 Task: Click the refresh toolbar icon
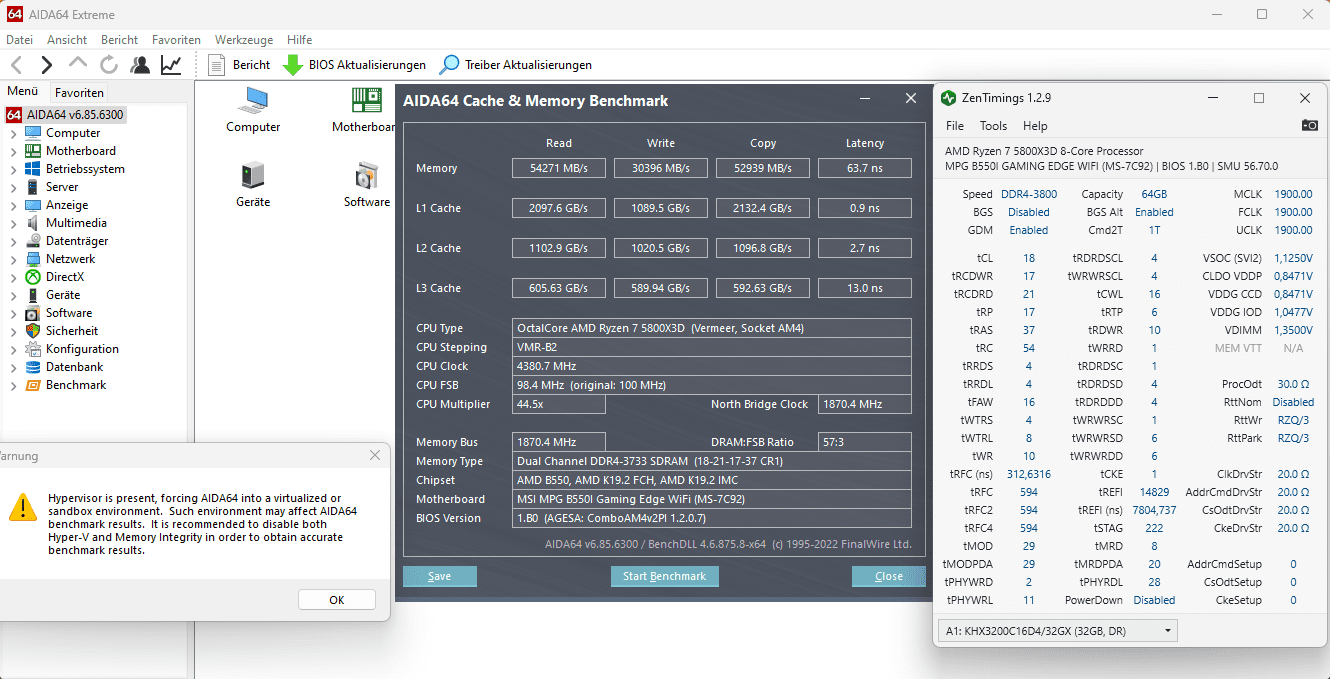tap(109, 65)
